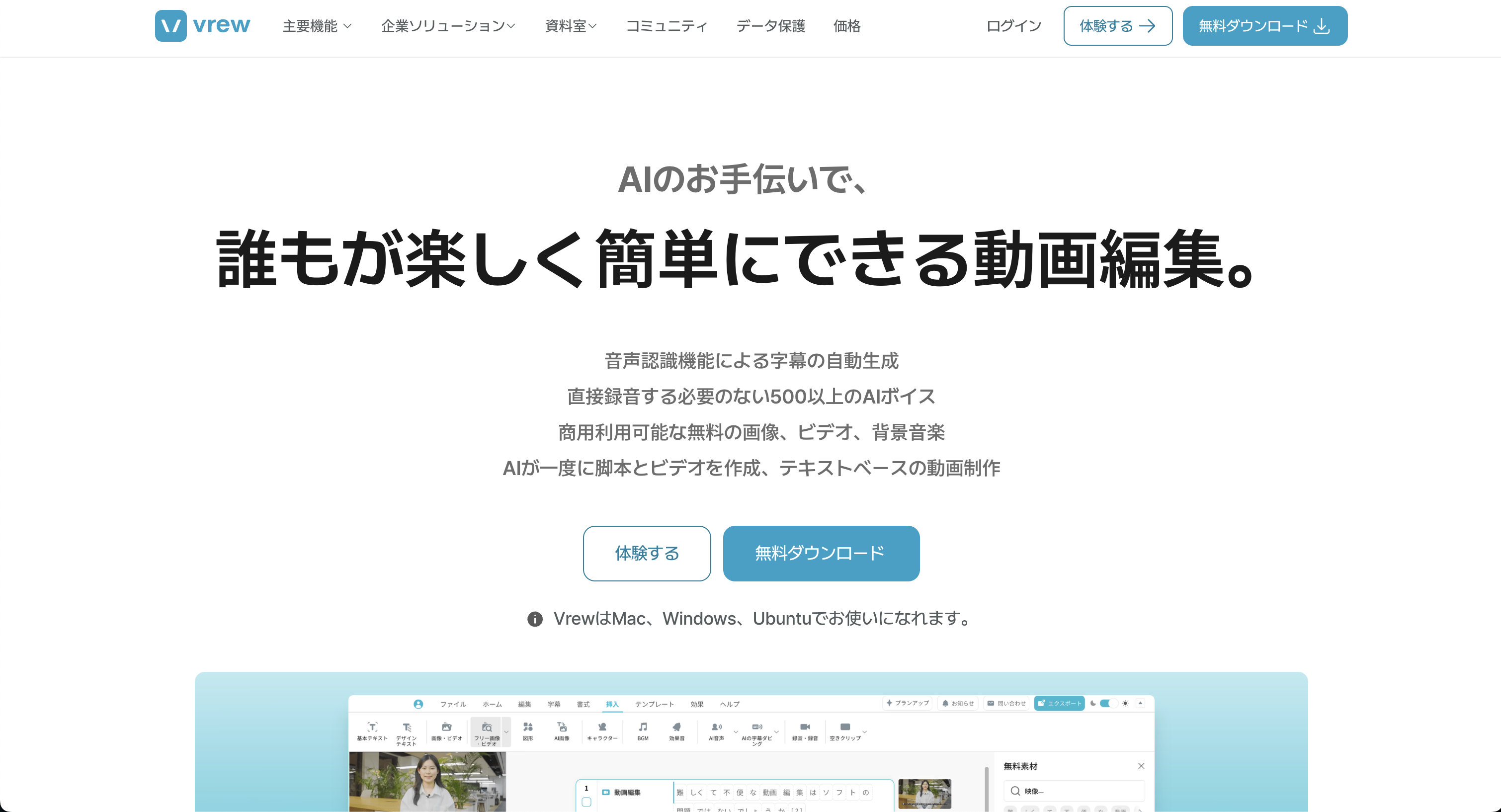Expand the 企業ソリューション dropdown
1501x812 pixels.
pos(447,26)
